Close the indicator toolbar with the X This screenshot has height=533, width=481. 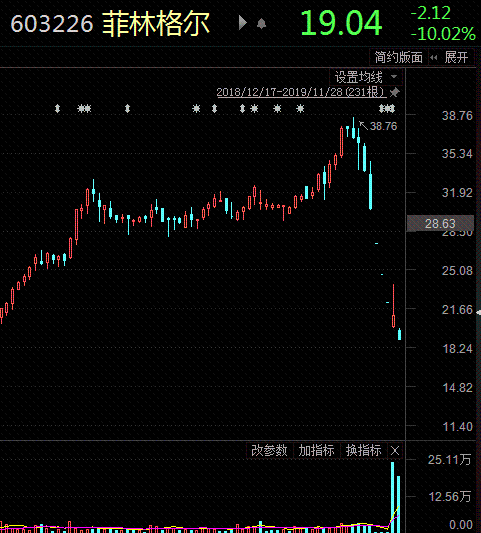(x=395, y=451)
